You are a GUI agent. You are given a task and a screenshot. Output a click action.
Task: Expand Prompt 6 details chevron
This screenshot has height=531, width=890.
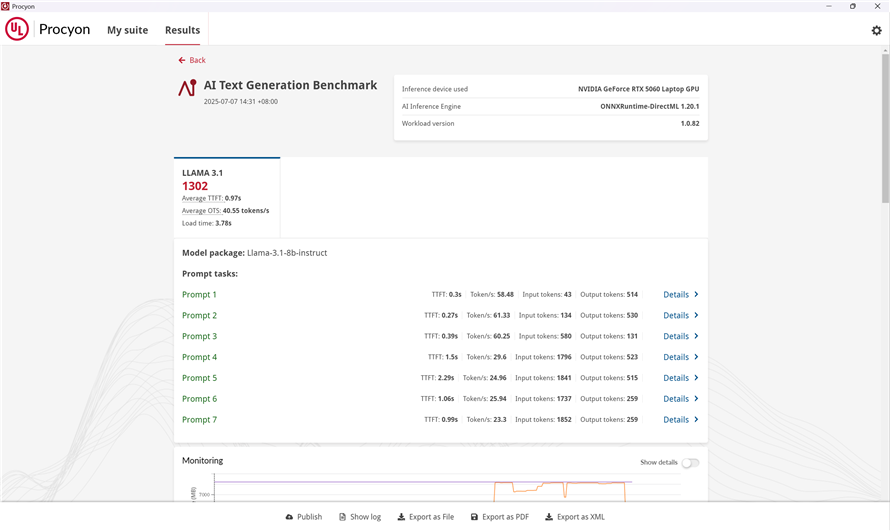(696, 399)
